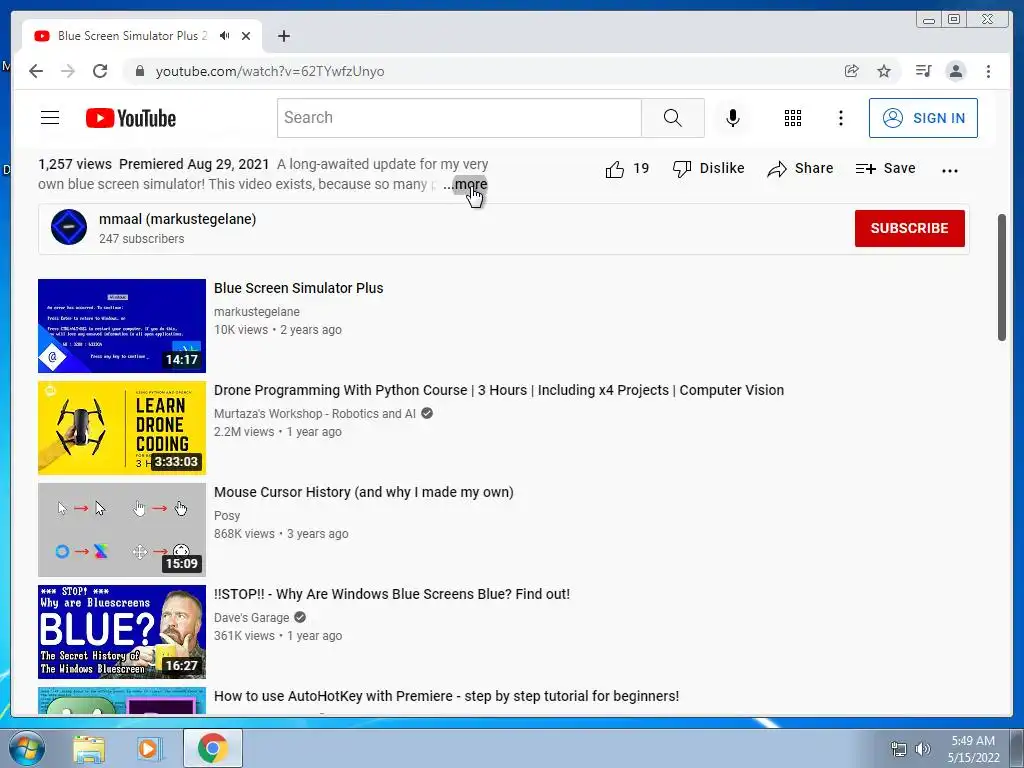Open more actions ellipsis beside Save

[x=950, y=170]
